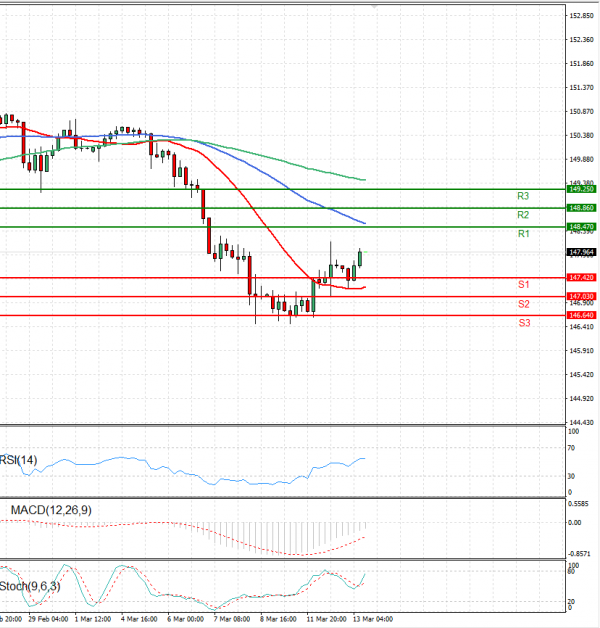Screen dimensions: 600x628
Task: Click the MACD axis value 0.5585
Action: (579, 503)
